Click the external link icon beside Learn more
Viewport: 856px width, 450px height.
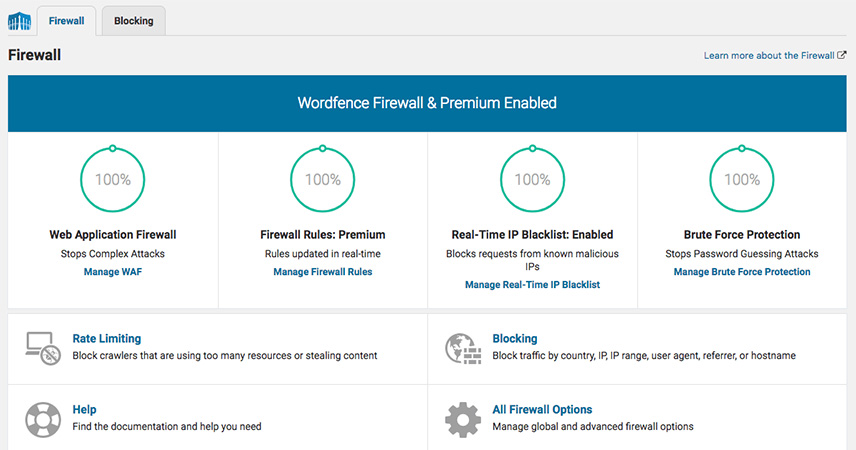[842, 56]
